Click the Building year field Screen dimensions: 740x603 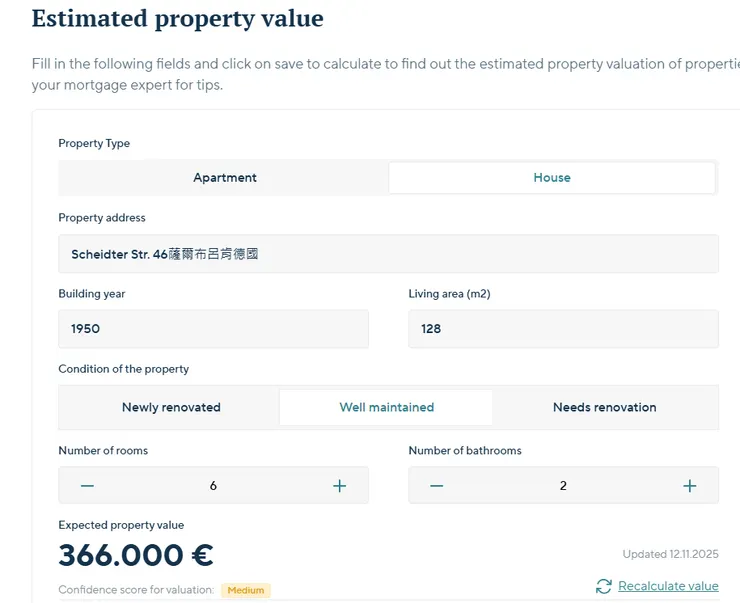point(213,329)
